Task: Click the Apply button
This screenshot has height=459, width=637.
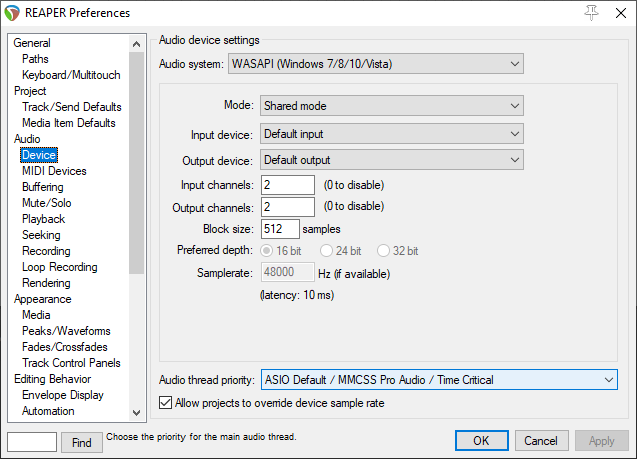Action: pyautogui.click(x=601, y=441)
